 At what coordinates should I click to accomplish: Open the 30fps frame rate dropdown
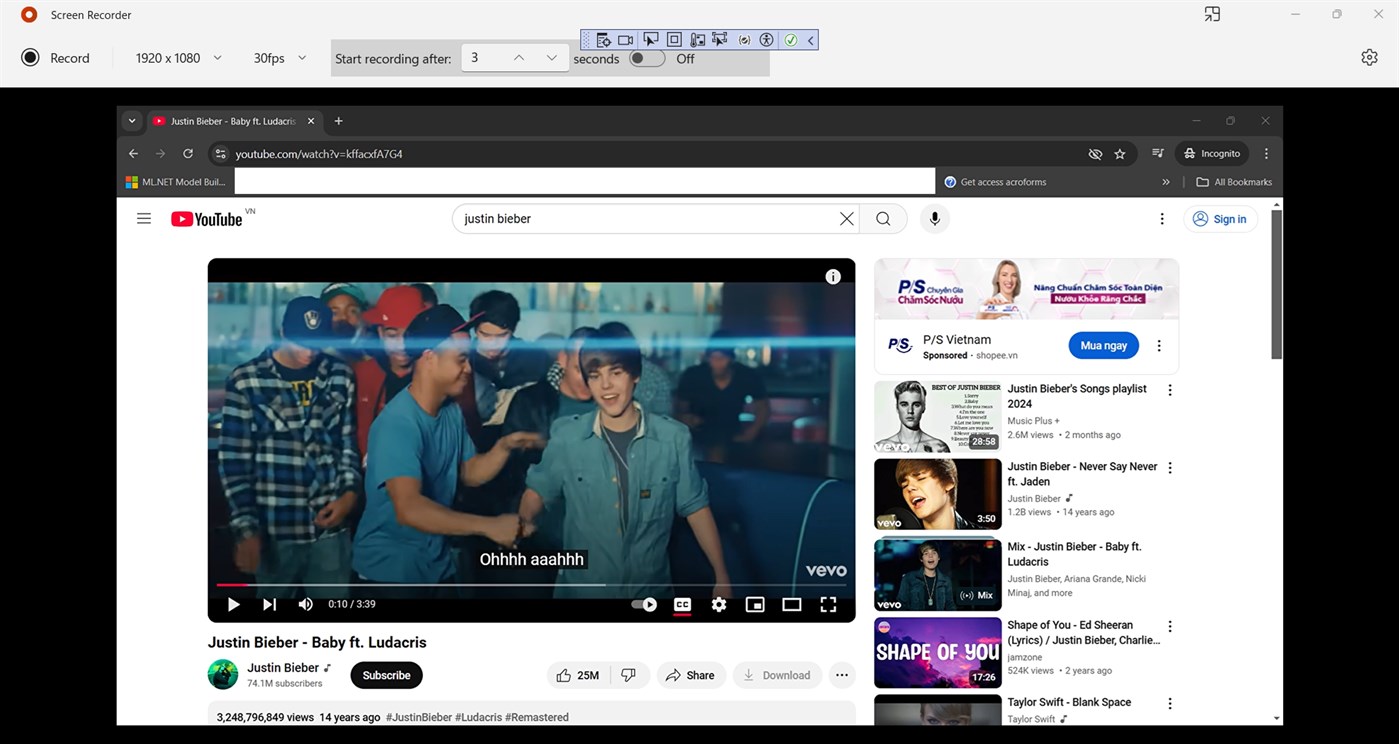[278, 58]
